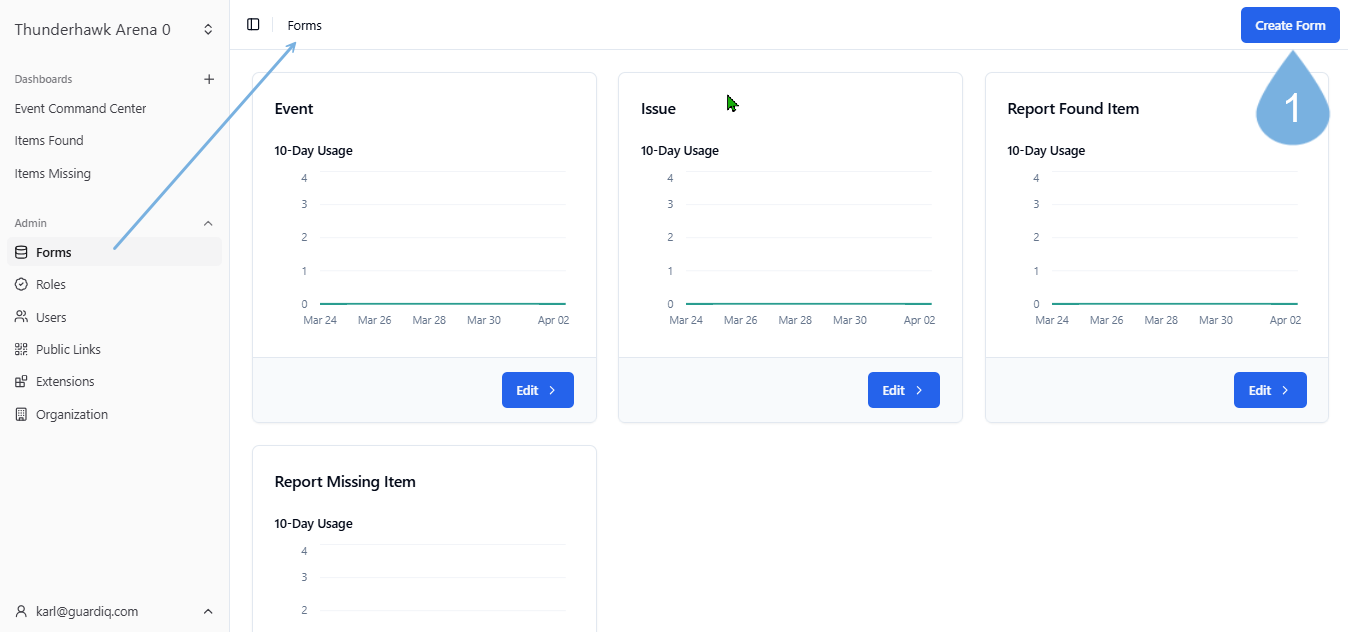Click the Forms database icon in sidebar
This screenshot has width=1348, height=632.
point(21,253)
